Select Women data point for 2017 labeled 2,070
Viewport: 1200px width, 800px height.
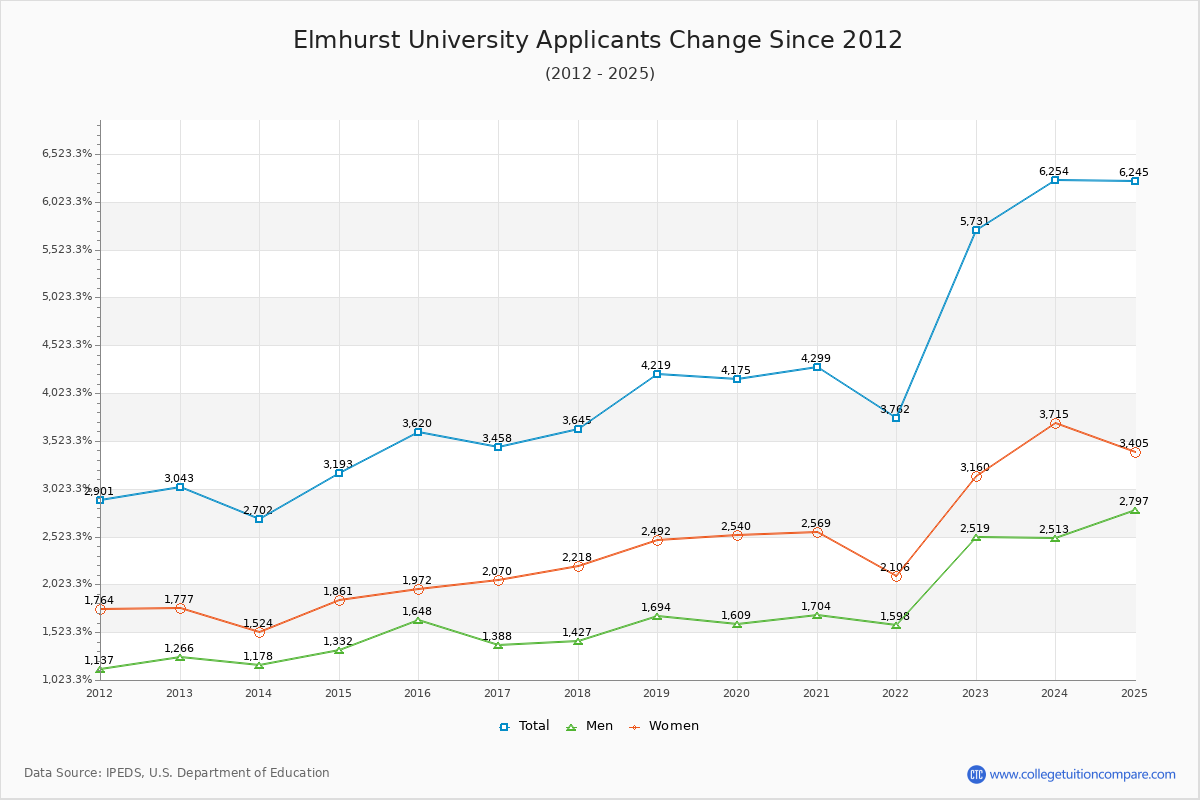[498, 580]
